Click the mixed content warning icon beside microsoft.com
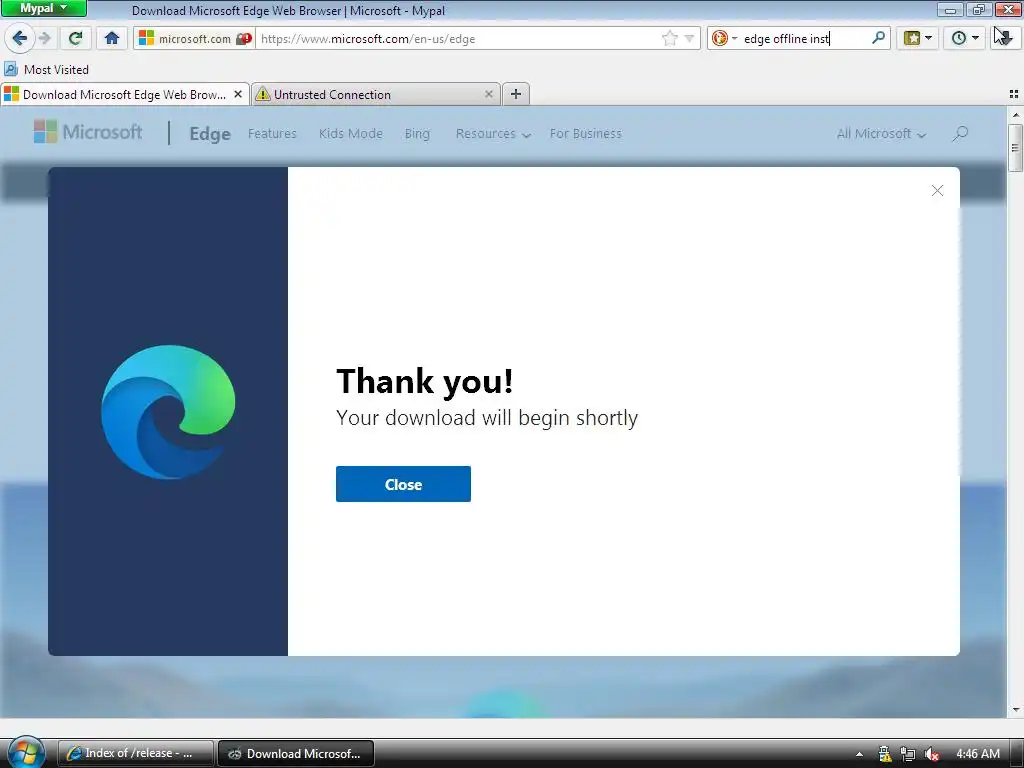The width and height of the screenshot is (1024, 768). point(244,39)
